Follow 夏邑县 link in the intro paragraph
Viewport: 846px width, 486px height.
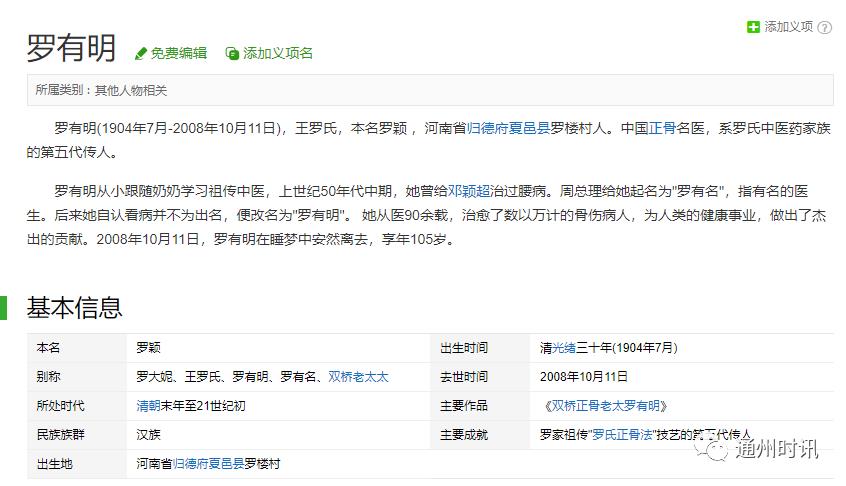click(x=531, y=128)
